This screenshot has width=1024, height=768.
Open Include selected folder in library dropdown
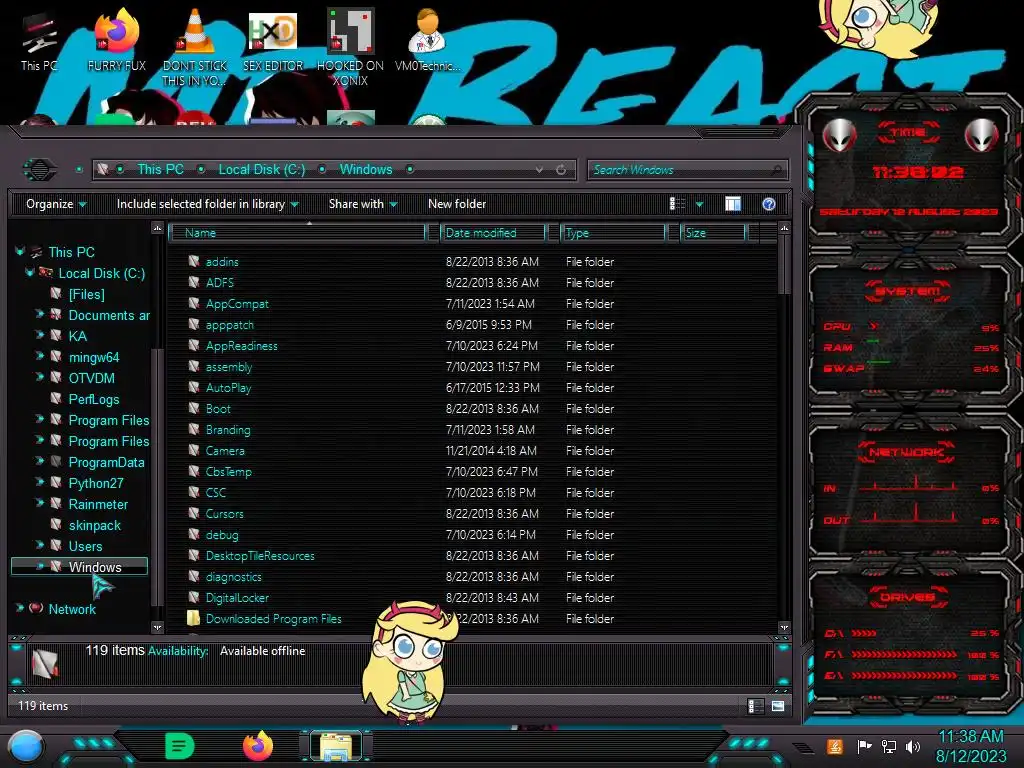pyautogui.click(x=207, y=204)
